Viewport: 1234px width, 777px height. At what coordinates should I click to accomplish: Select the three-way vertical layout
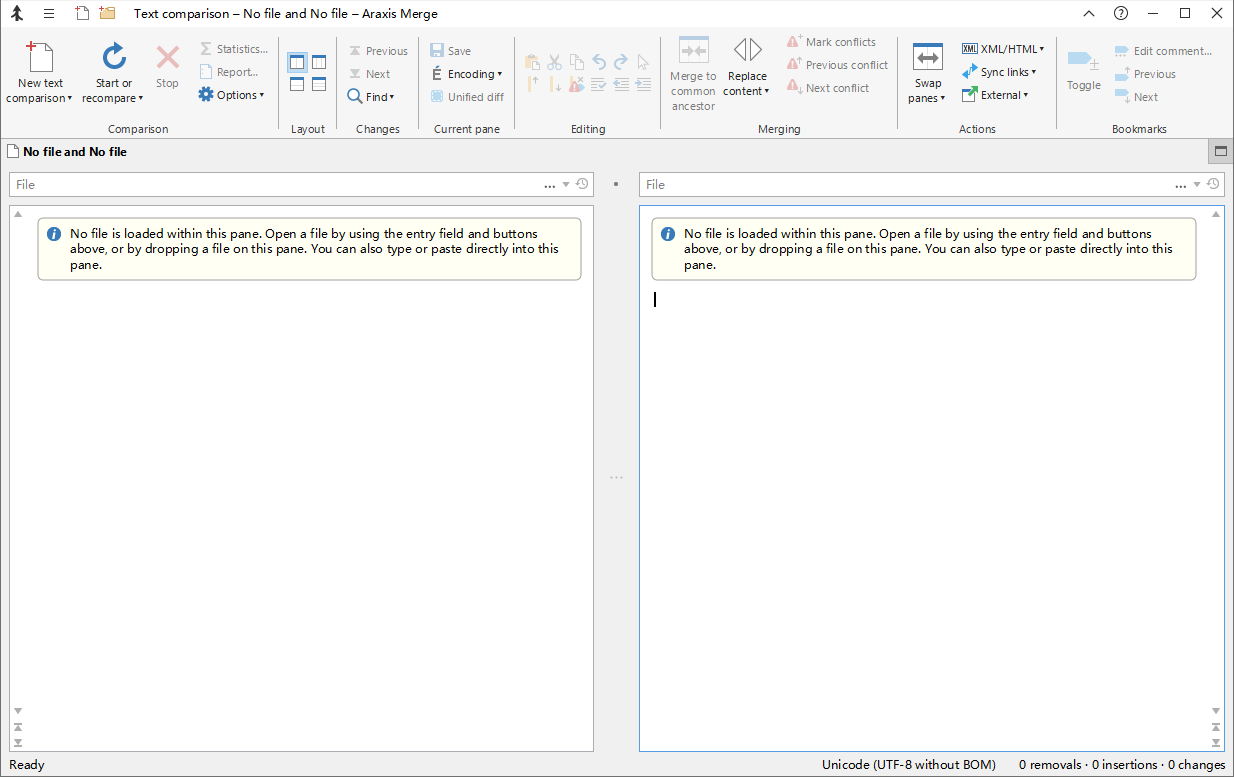pyautogui.click(x=319, y=62)
